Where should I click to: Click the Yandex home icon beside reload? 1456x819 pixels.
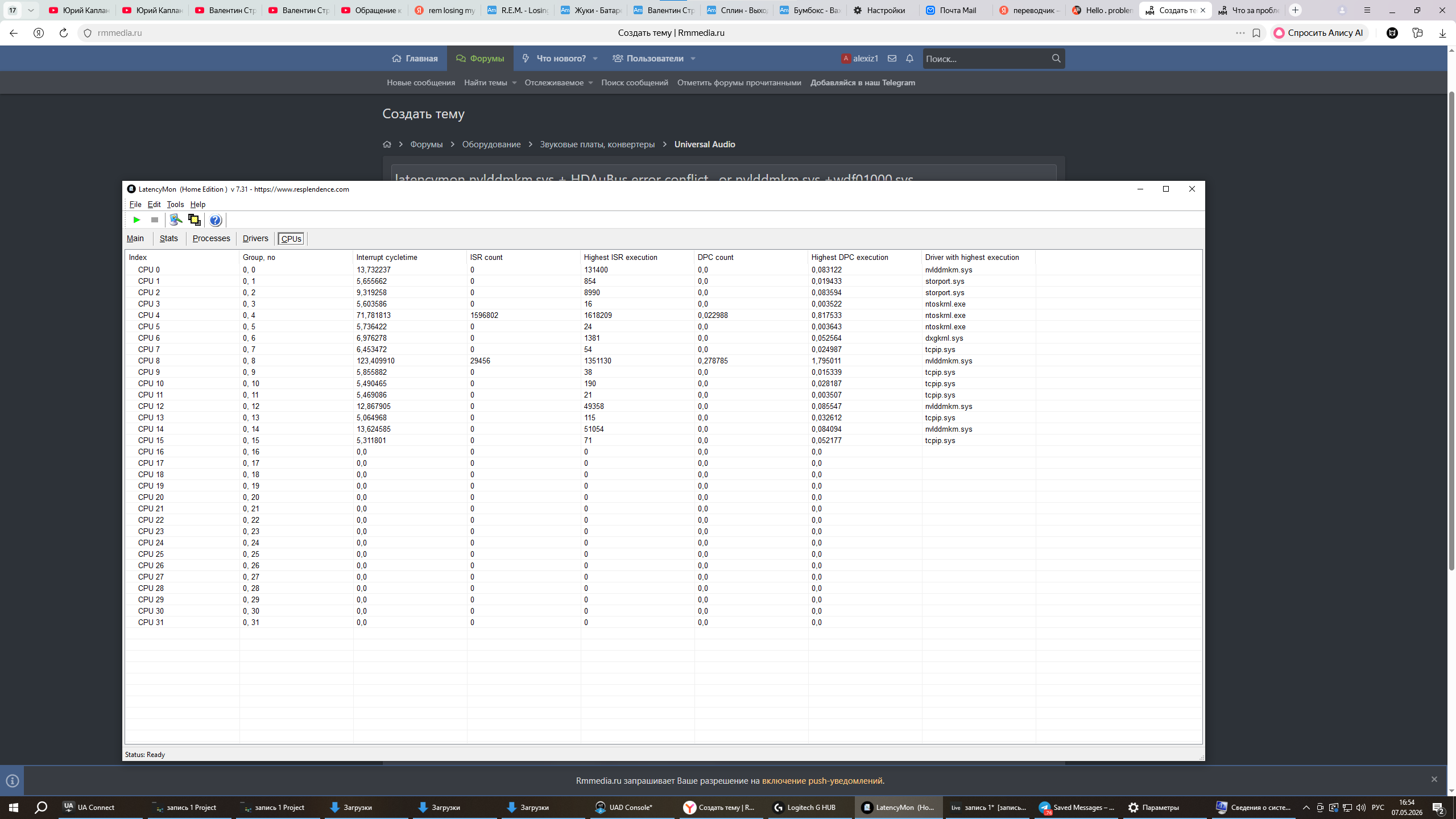(x=39, y=33)
